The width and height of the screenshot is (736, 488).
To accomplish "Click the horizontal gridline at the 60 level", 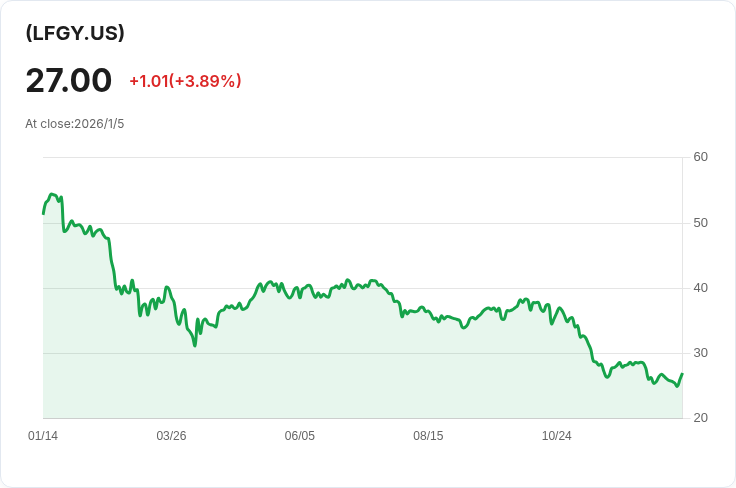I will click(360, 157).
